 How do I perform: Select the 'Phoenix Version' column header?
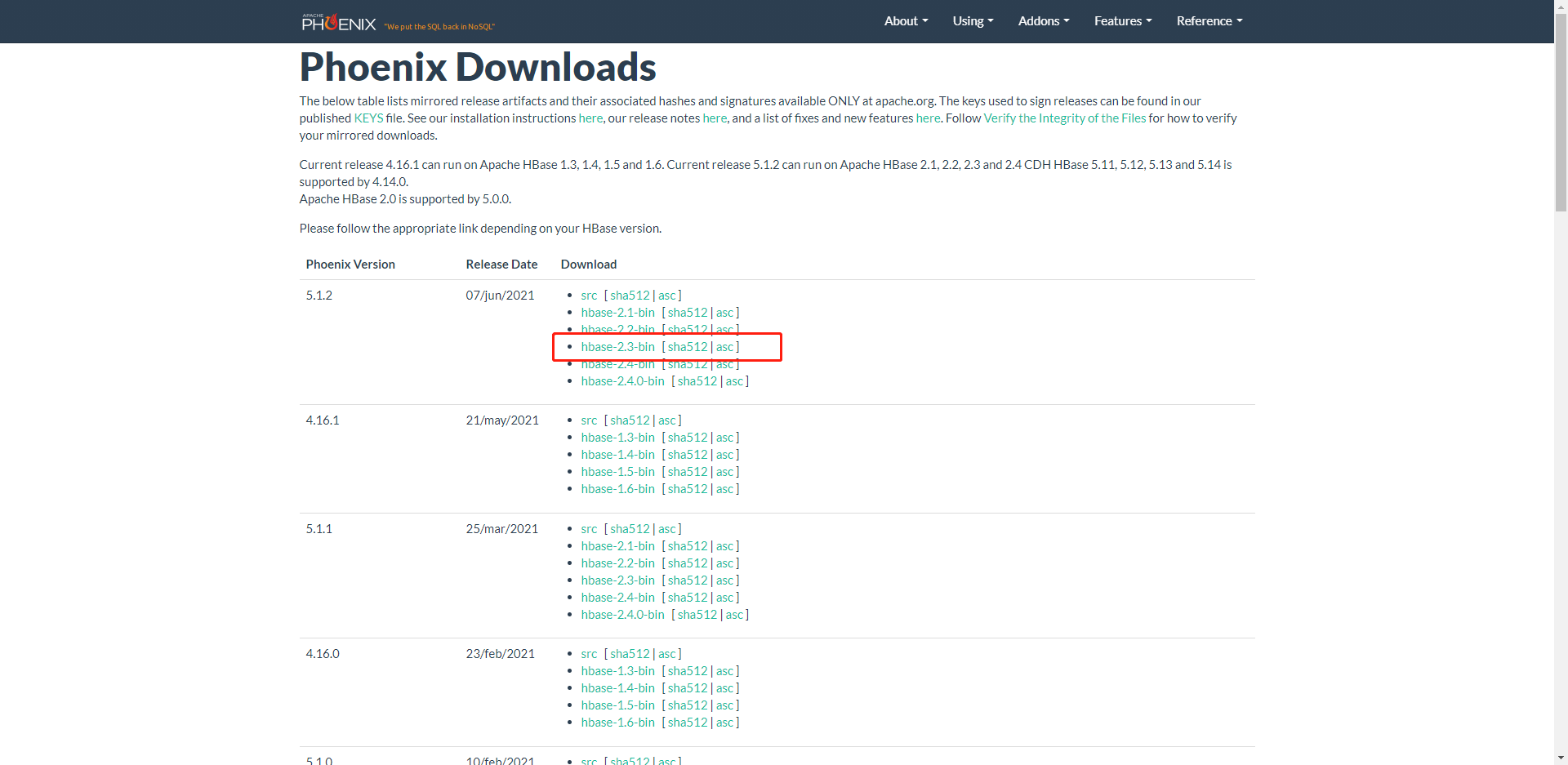click(x=350, y=265)
